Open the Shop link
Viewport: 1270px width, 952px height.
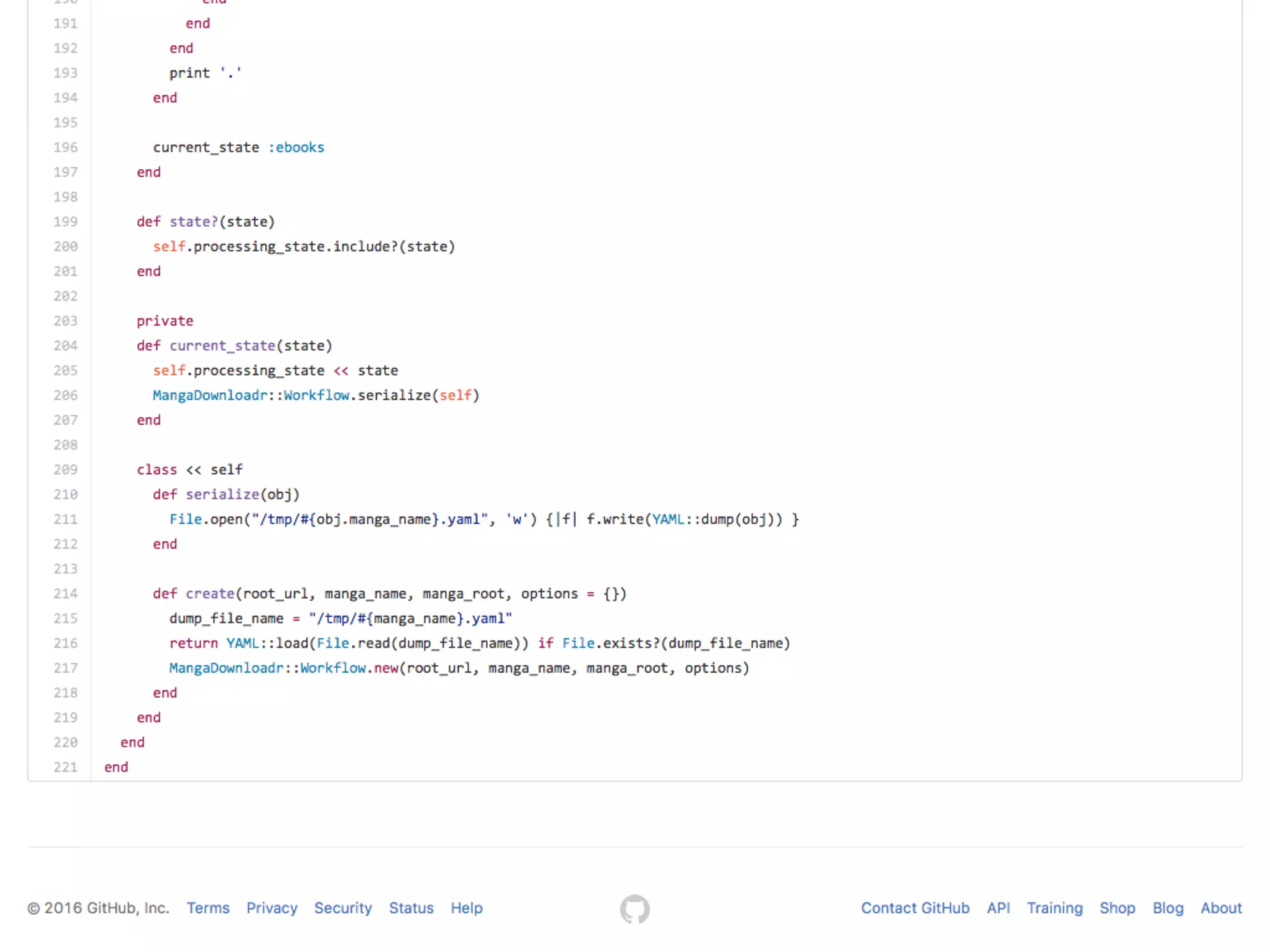[1117, 908]
